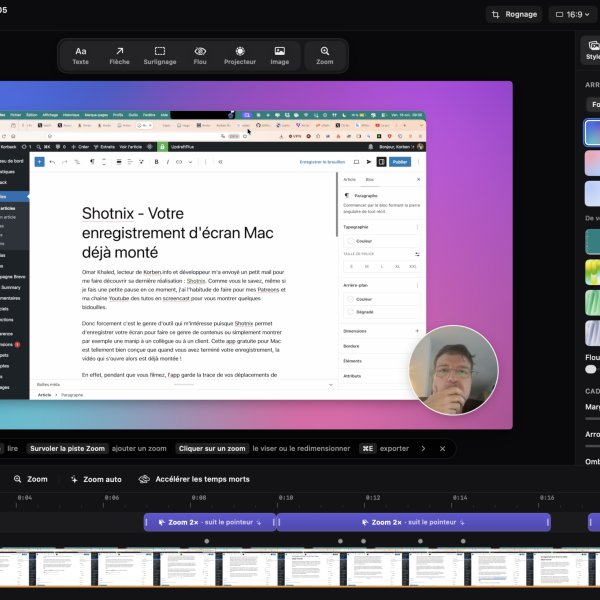
Task: Click Enregistrer le brouillon link
Action: click(x=322, y=162)
